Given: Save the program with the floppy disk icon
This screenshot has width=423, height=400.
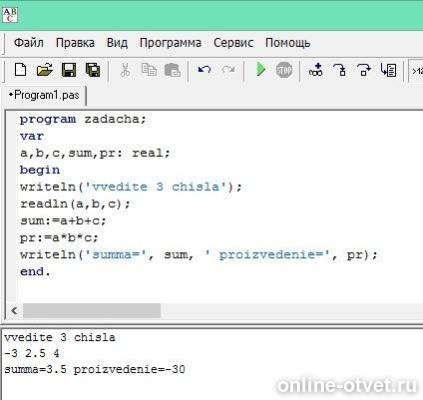Looking at the screenshot, I should coord(69,70).
